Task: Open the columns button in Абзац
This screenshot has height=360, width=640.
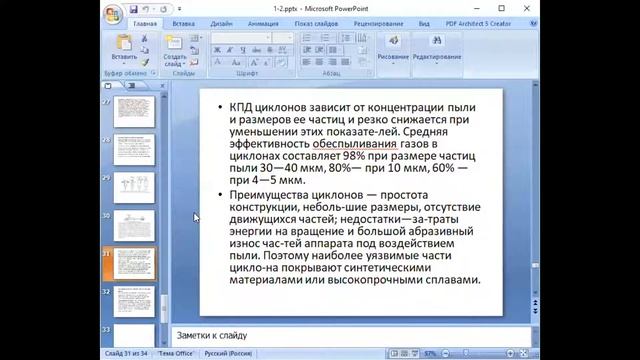Action: click(x=334, y=50)
